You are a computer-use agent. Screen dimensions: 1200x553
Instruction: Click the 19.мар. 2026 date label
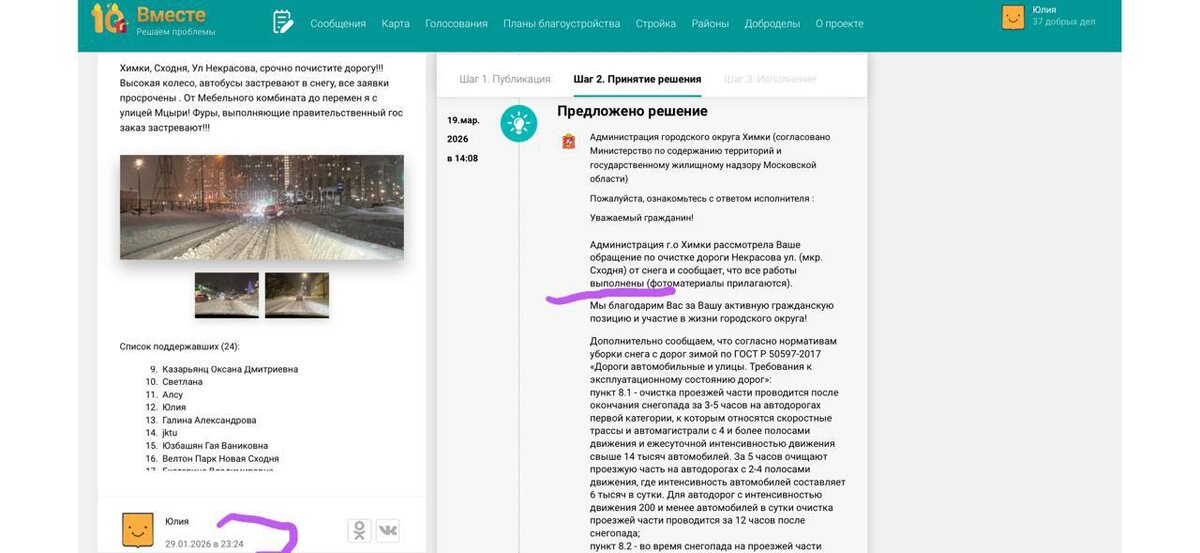click(x=463, y=129)
